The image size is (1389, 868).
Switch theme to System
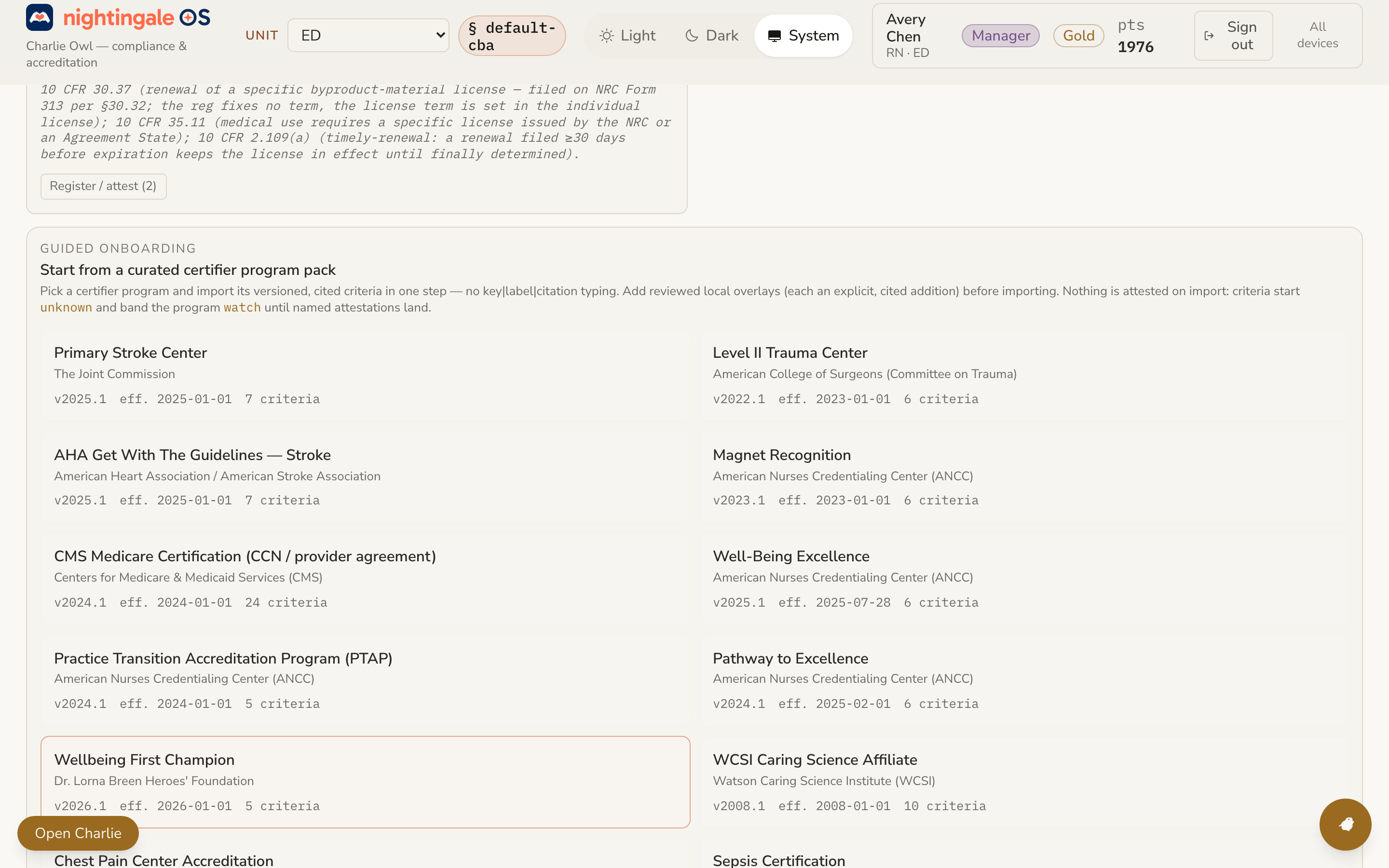803,36
